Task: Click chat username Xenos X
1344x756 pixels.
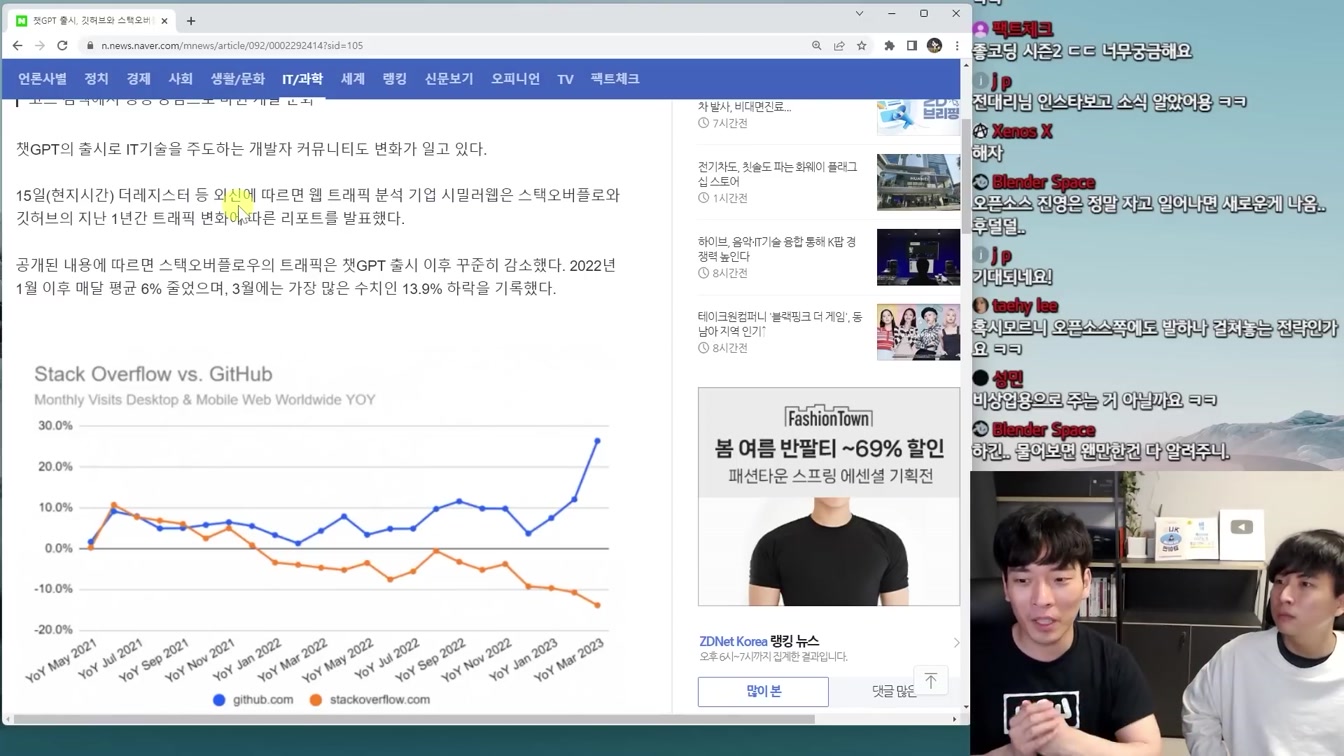Action: click(x=1022, y=132)
